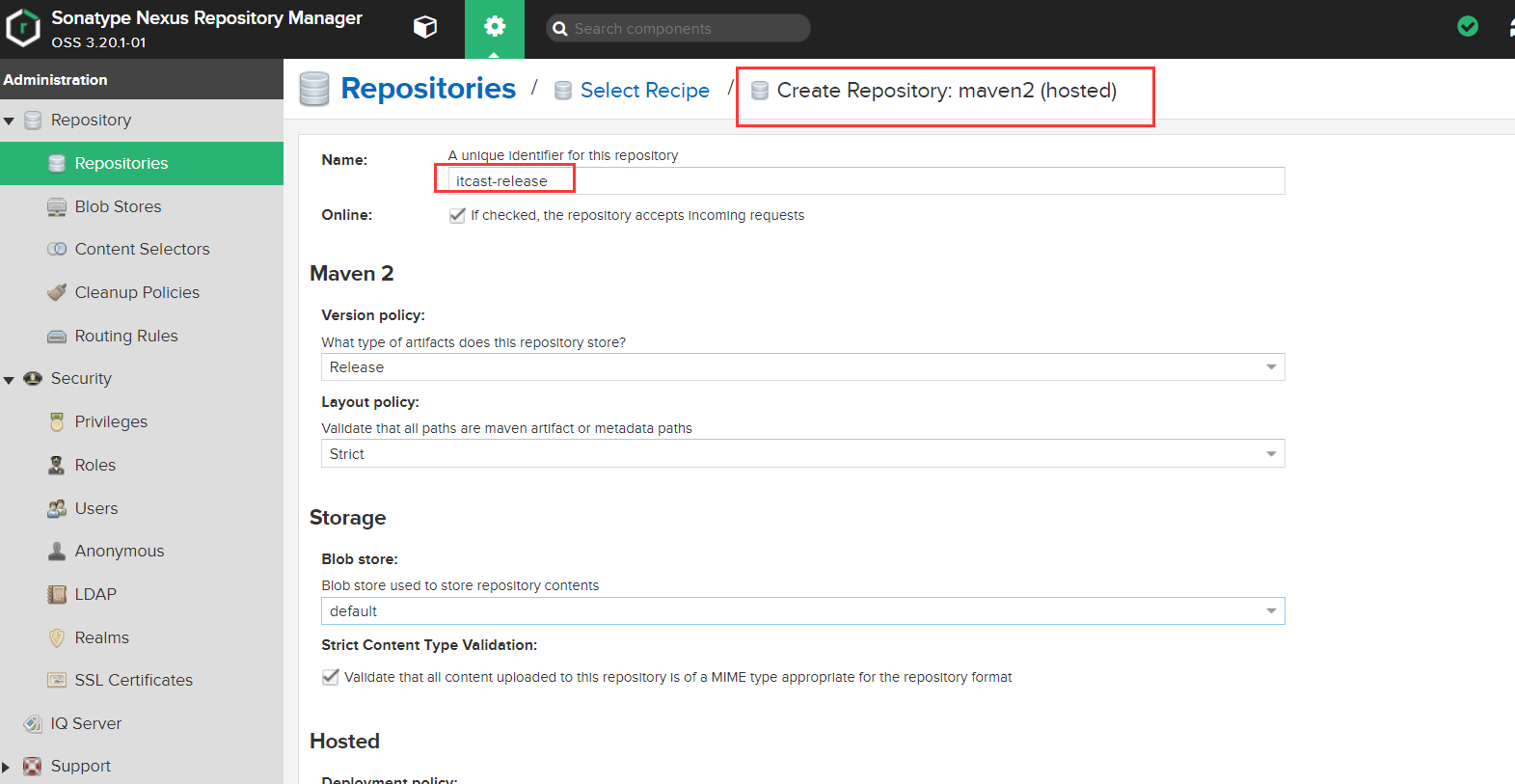The width and height of the screenshot is (1515, 784).
Task: Open the Blob store default dropdown
Action: pyautogui.click(x=802, y=611)
